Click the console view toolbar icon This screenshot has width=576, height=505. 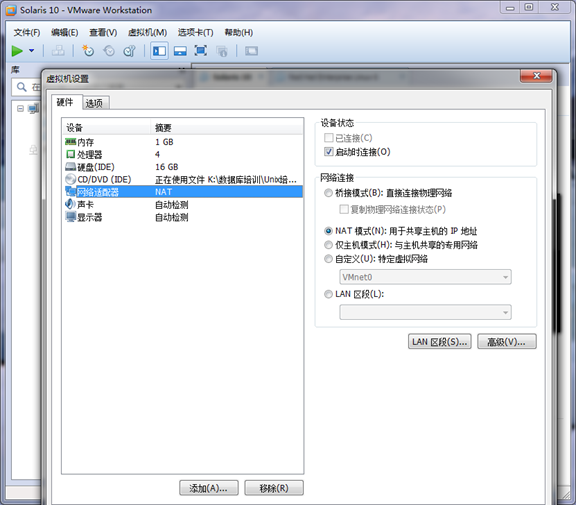coord(251,51)
